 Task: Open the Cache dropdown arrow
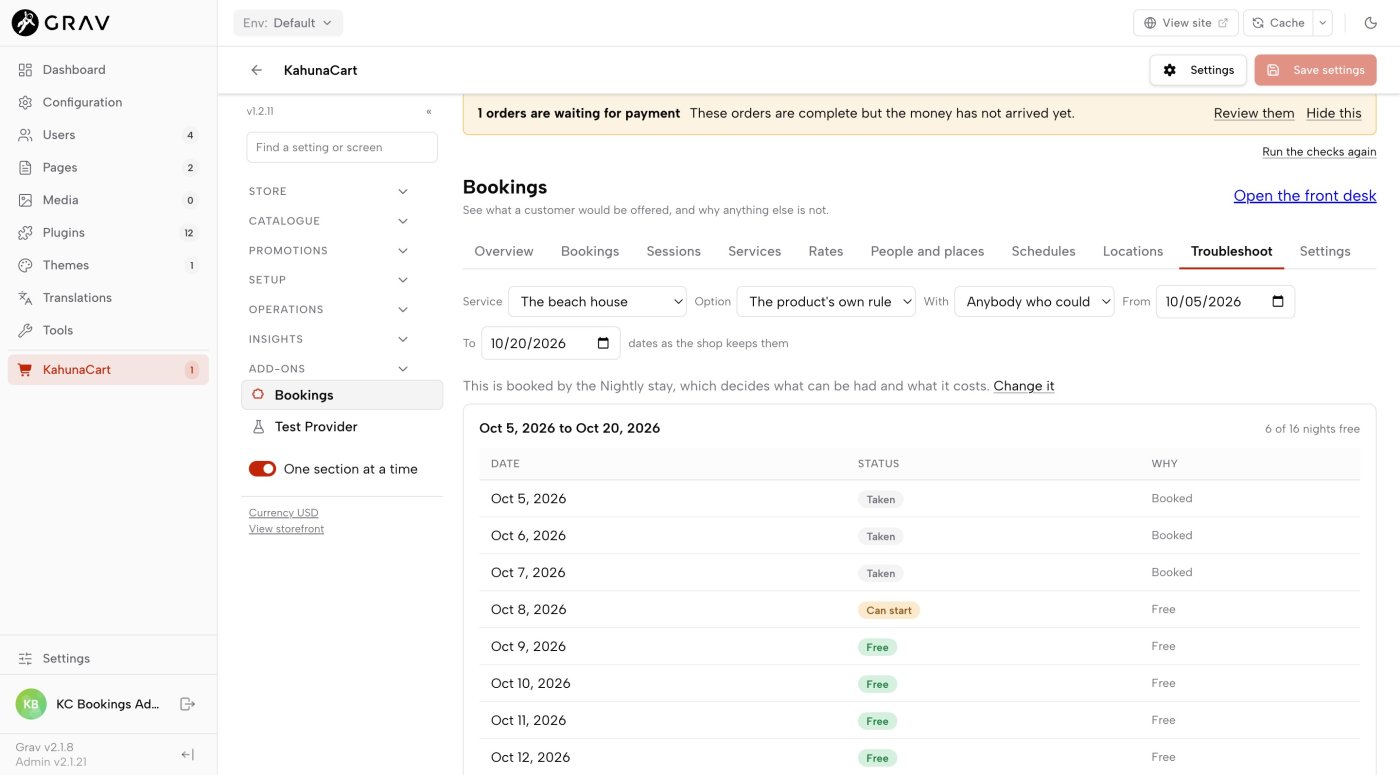tap(1323, 22)
